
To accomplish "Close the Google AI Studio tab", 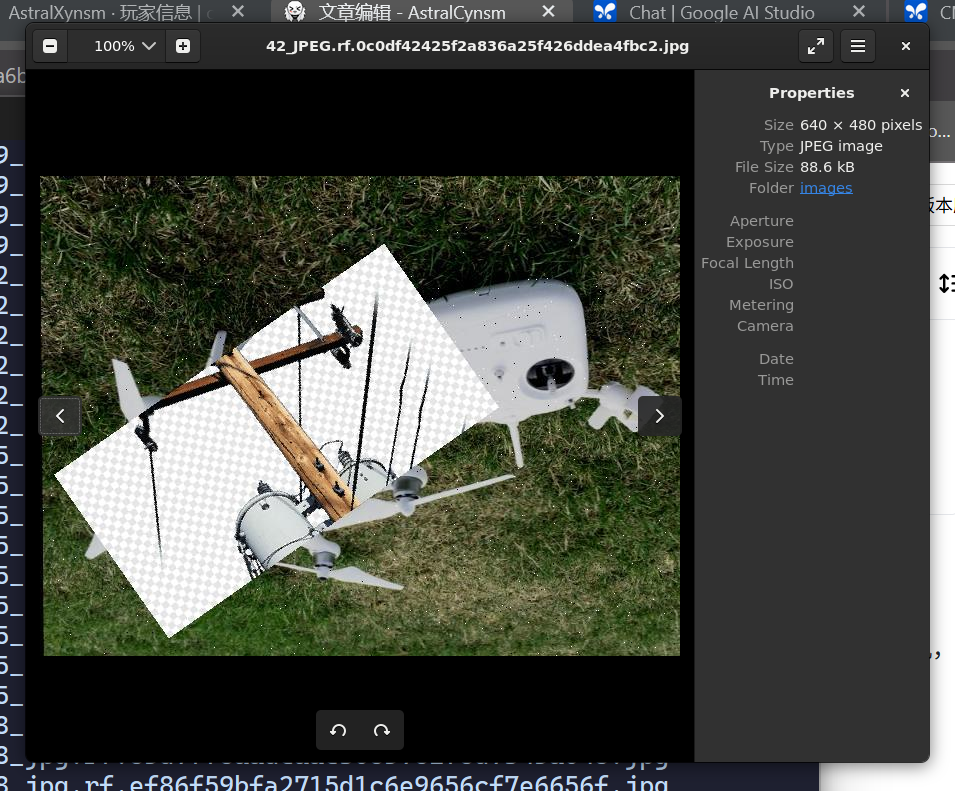I will tap(860, 12).
